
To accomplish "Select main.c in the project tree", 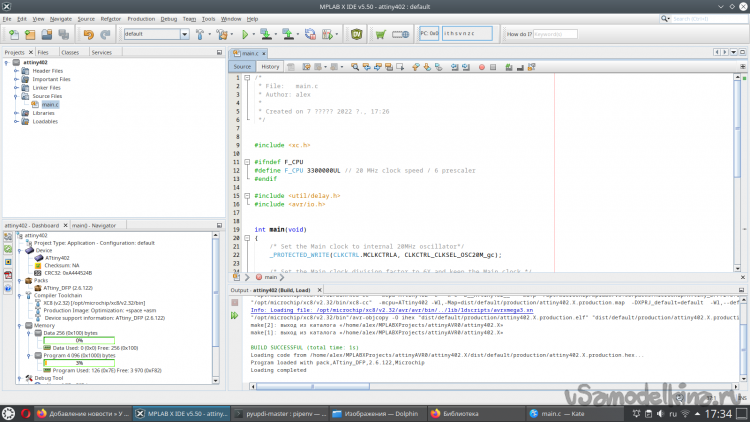I will point(50,105).
